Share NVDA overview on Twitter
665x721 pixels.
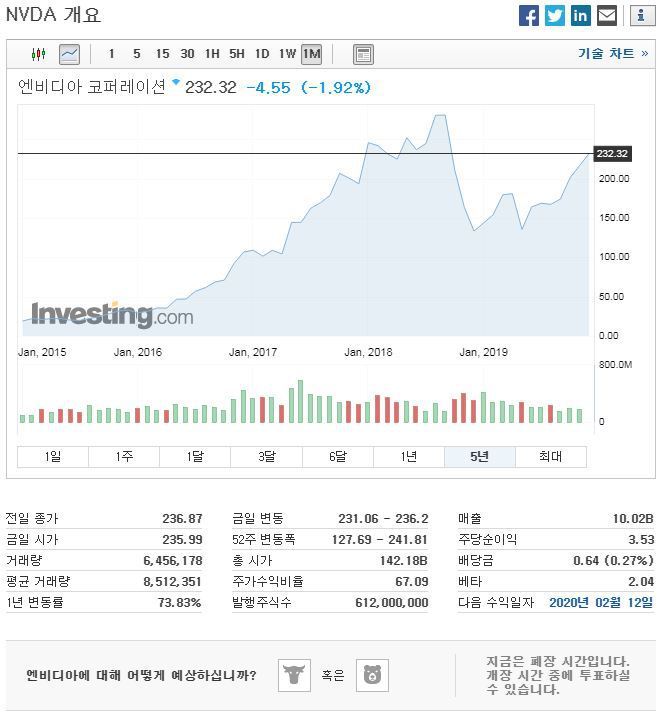tap(555, 16)
